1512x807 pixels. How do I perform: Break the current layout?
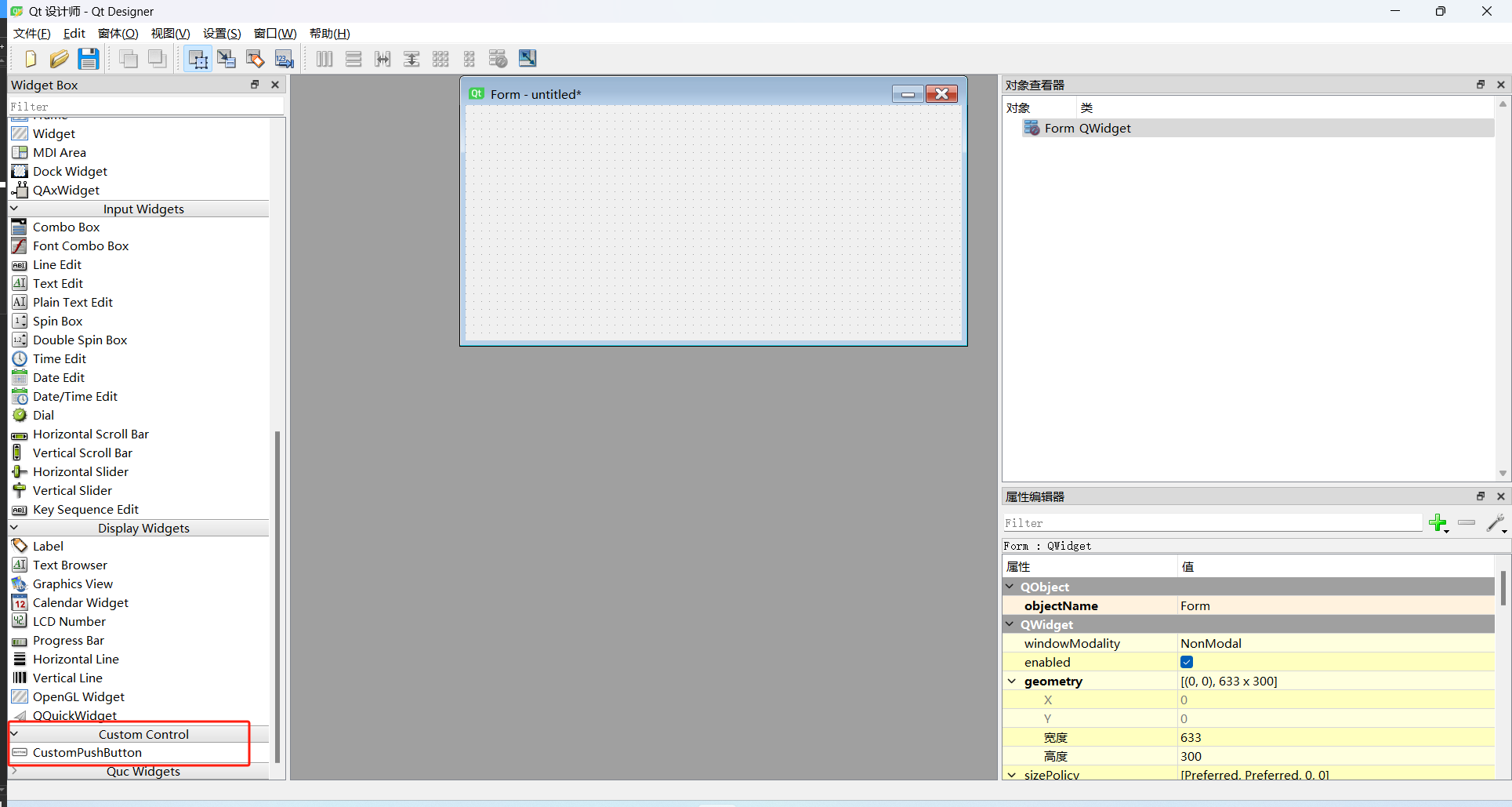click(498, 59)
